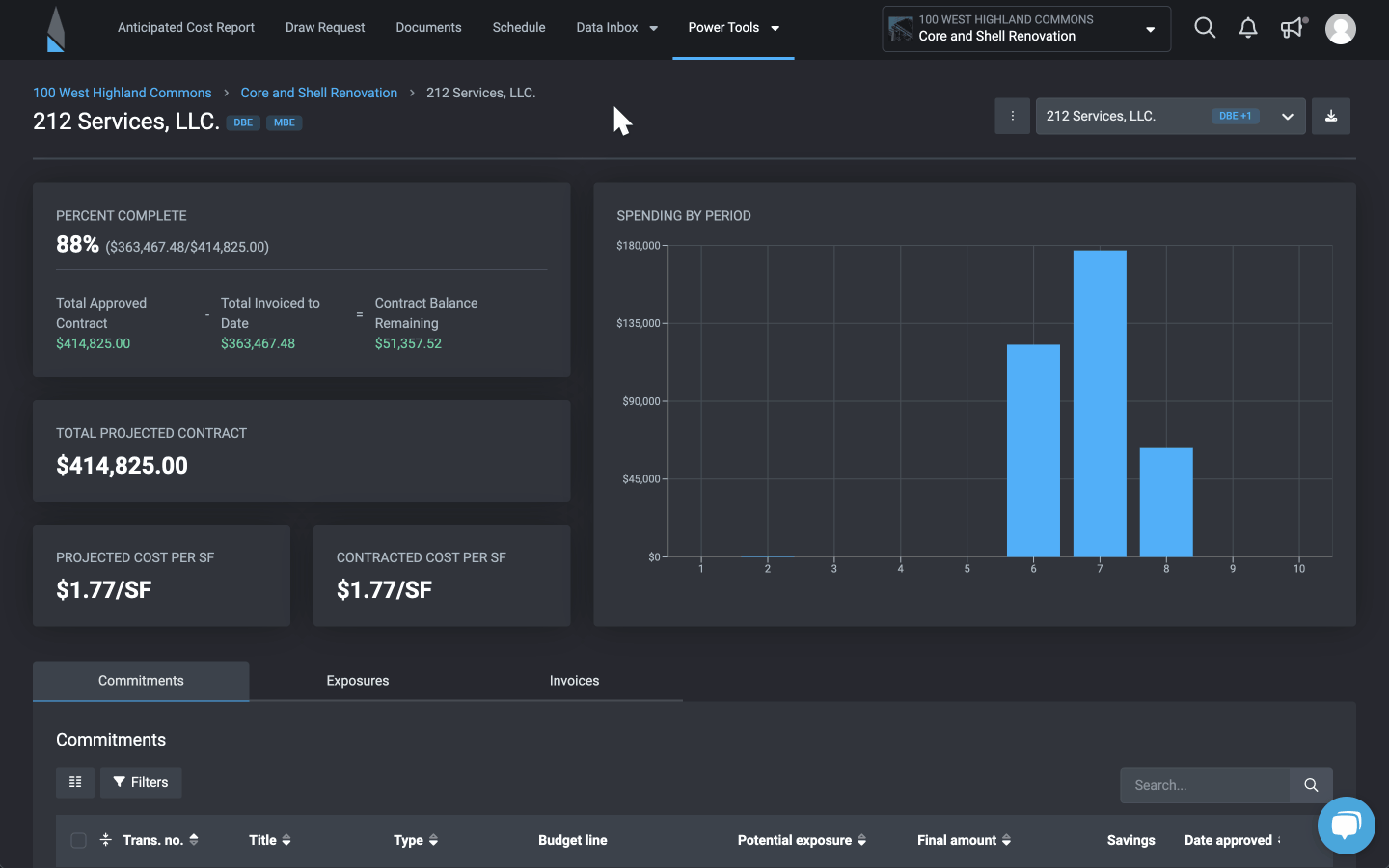The width and height of the screenshot is (1389, 868).
Task: Click the DBE +1 badge in vendor selector
Action: pyautogui.click(x=1236, y=116)
